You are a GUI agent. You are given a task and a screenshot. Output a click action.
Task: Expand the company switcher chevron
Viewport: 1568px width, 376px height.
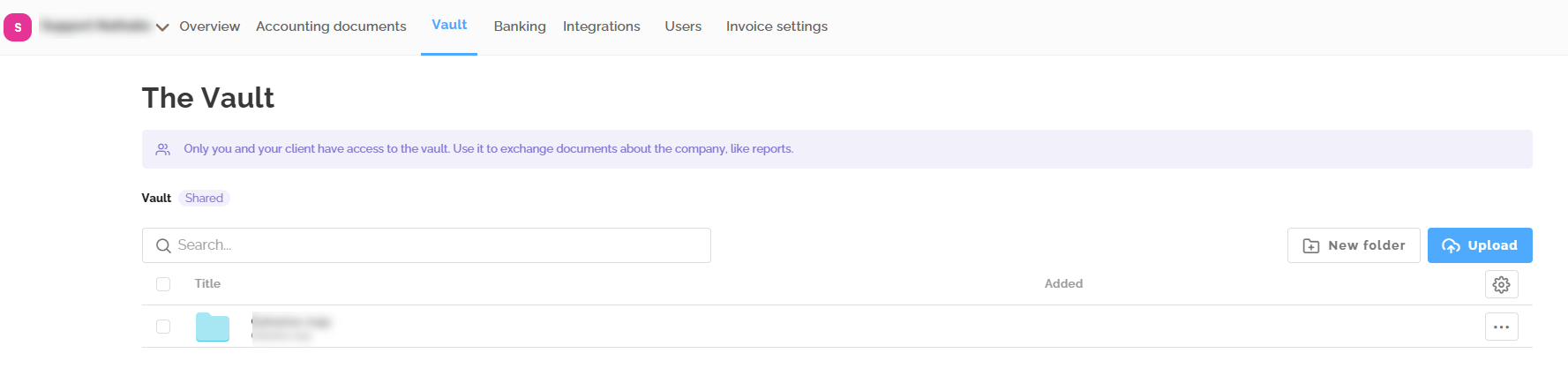[x=162, y=27]
